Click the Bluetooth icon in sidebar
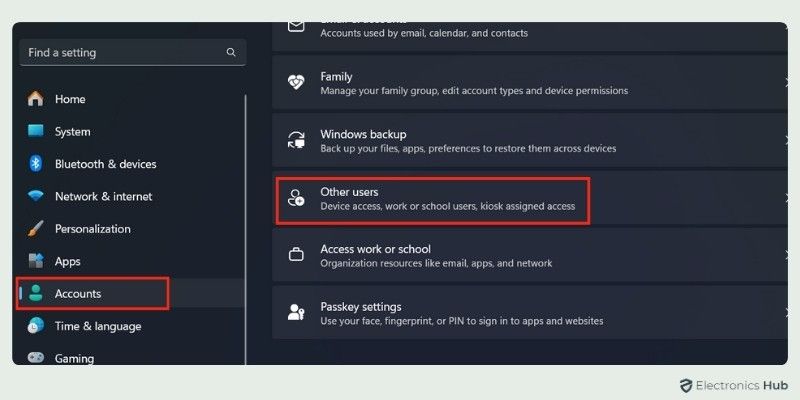The width and height of the screenshot is (800, 400). [x=35, y=164]
